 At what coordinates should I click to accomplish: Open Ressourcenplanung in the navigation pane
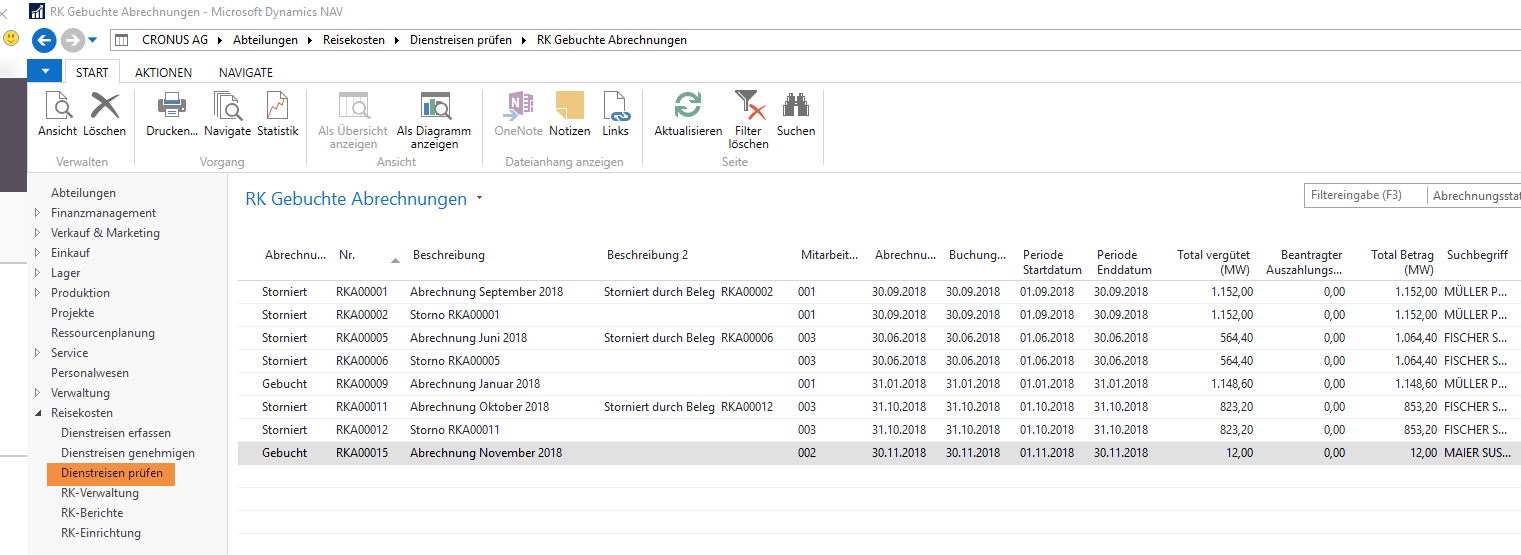(103, 333)
